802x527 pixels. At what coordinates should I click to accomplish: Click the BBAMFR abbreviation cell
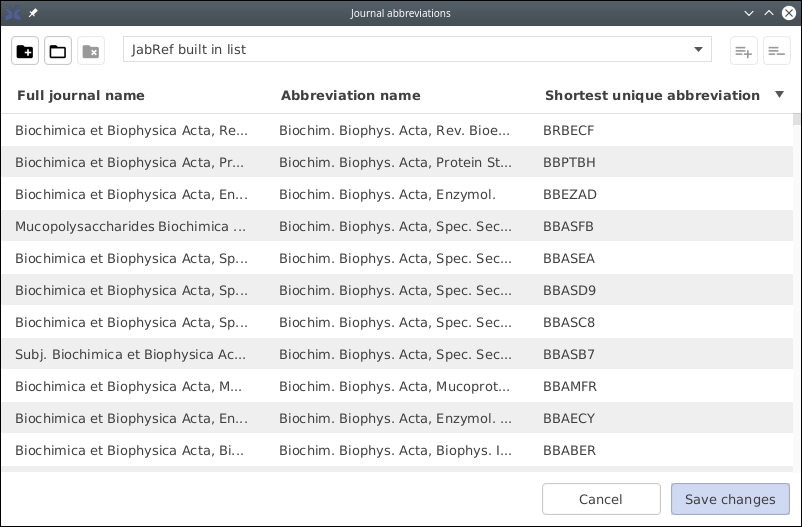tap(570, 386)
